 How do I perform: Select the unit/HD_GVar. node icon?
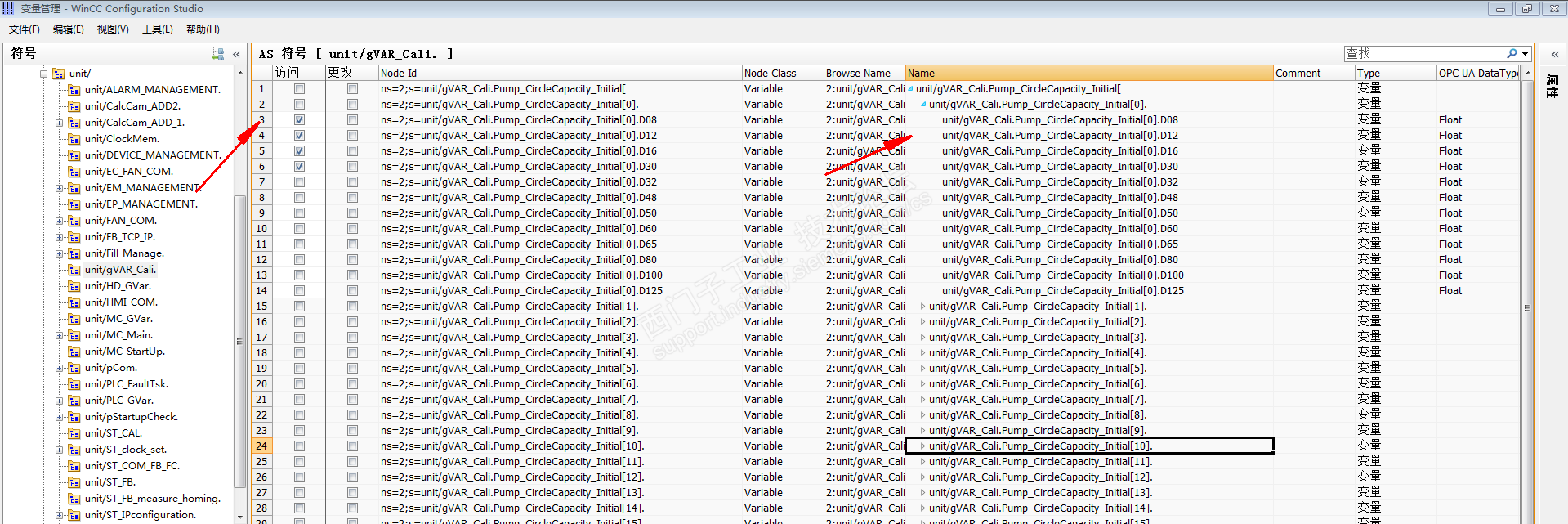[x=74, y=286]
